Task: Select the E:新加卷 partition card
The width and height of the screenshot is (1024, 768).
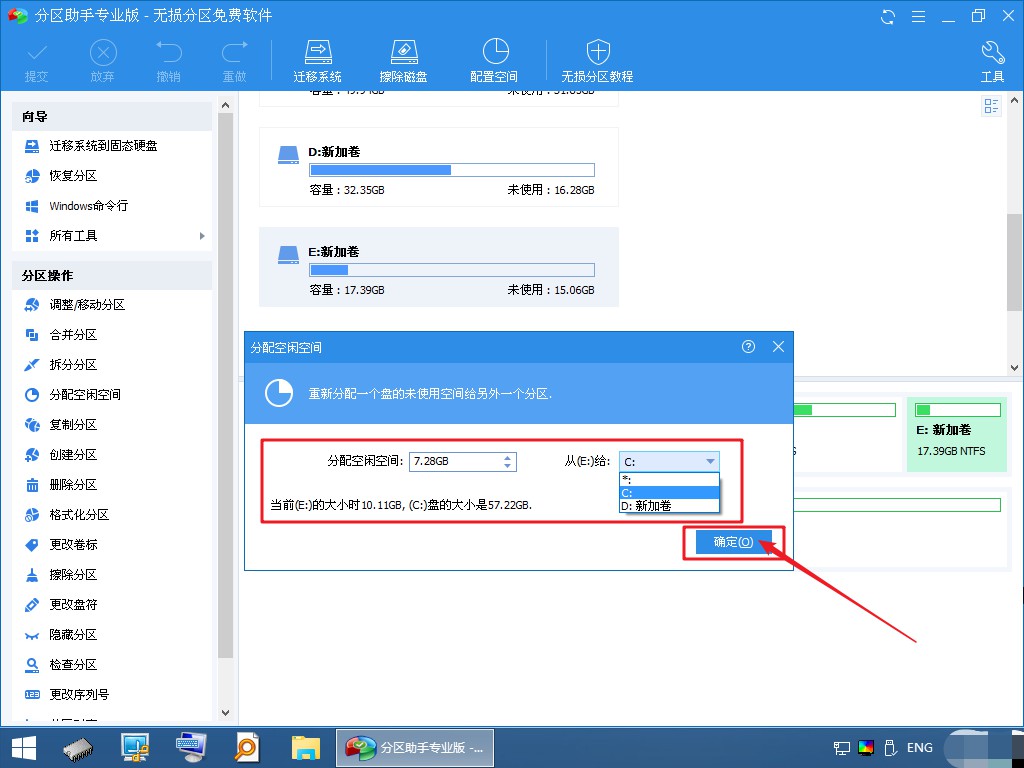Action: pyautogui.click(x=439, y=267)
